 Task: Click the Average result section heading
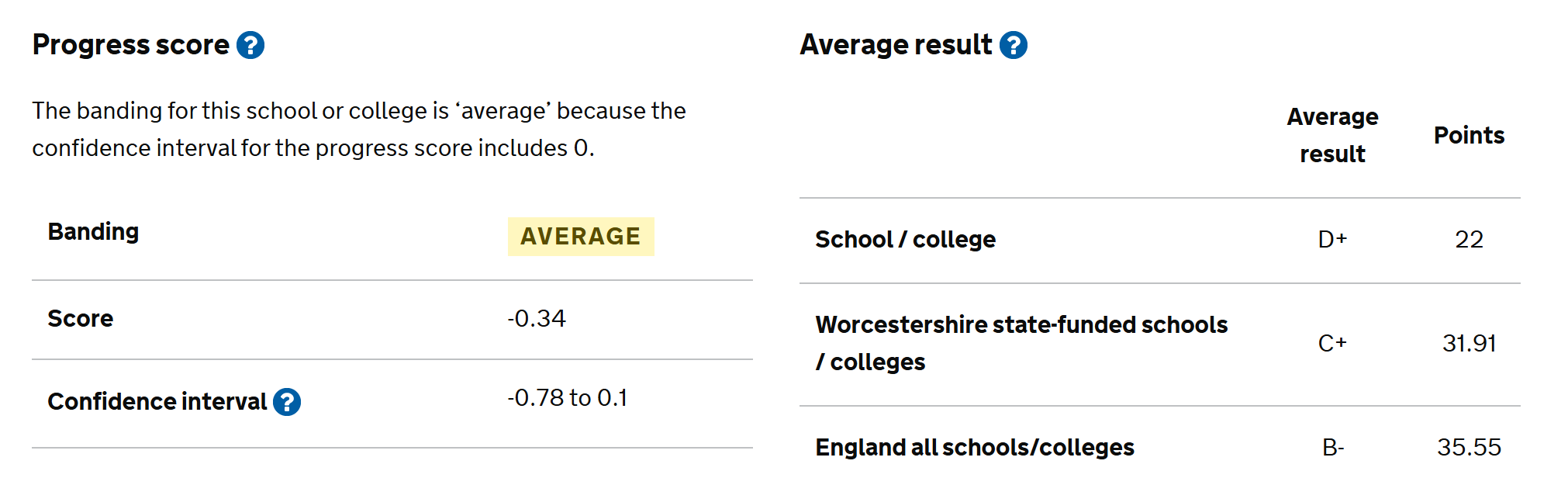(x=896, y=45)
